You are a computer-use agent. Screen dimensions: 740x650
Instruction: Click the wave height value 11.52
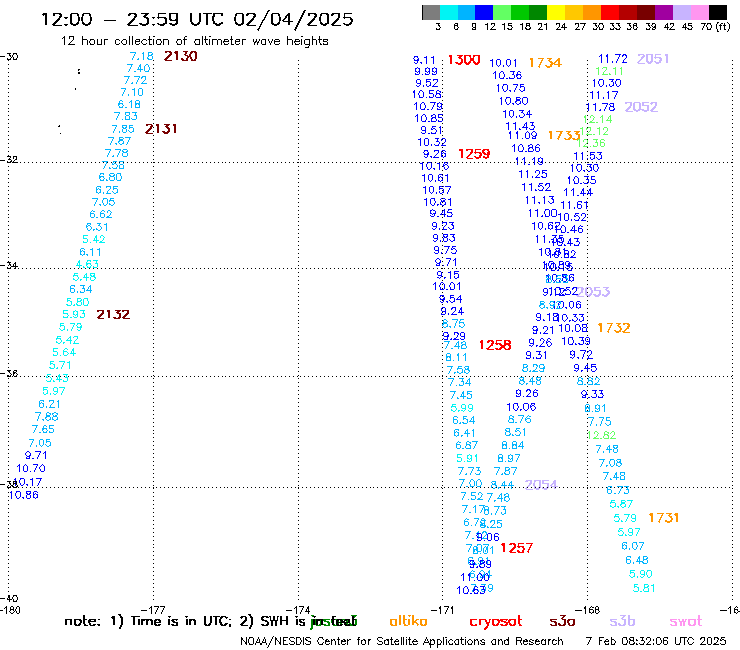(536, 187)
